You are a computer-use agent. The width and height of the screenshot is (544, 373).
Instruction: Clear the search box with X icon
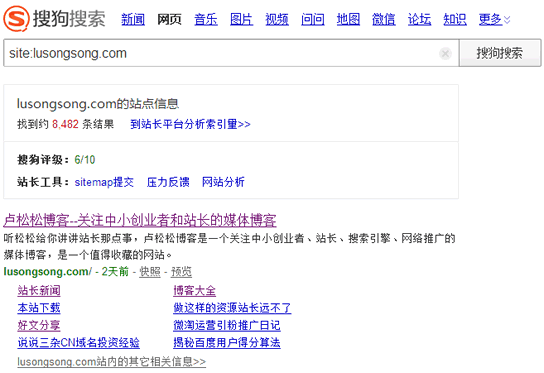click(x=445, y=53)
